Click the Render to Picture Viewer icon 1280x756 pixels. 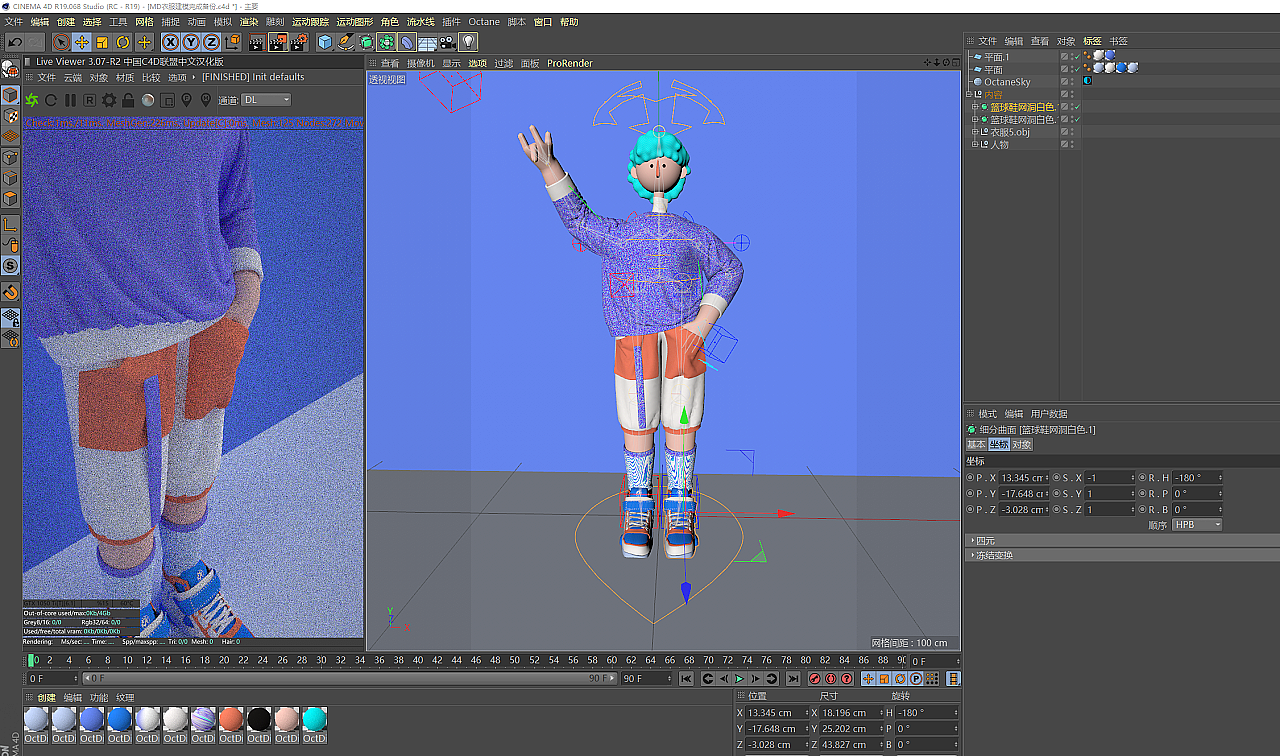(x=277, y=42)
